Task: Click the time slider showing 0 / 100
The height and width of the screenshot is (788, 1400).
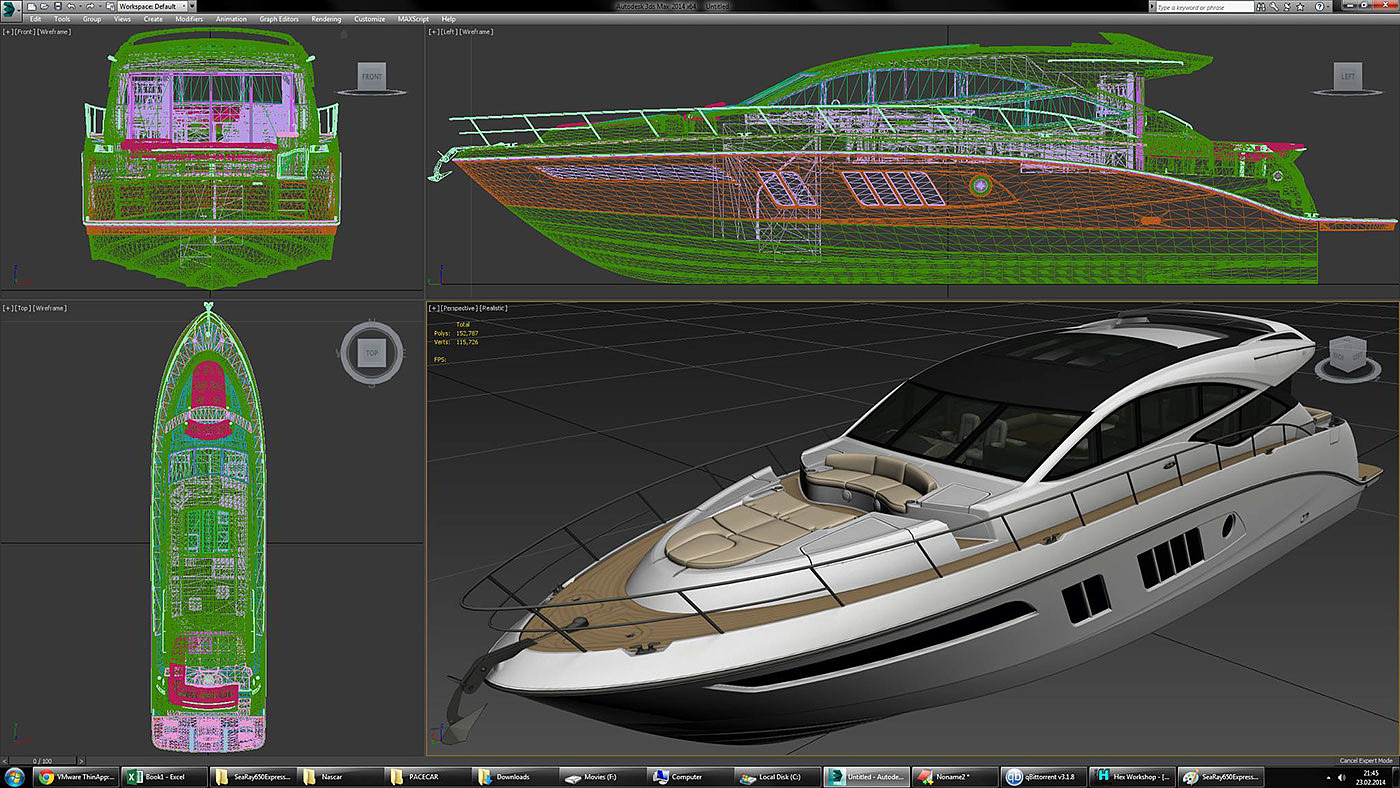Action: 42,761
